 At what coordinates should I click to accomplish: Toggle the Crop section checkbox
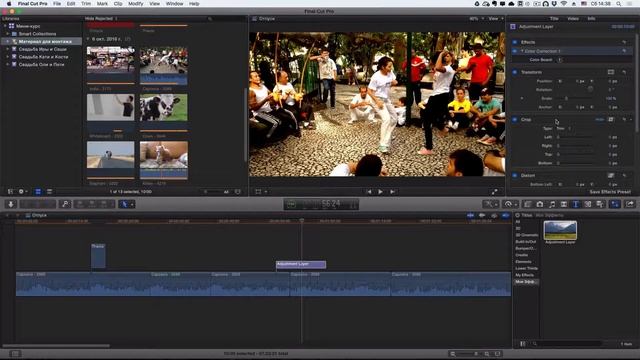[515, 120]
